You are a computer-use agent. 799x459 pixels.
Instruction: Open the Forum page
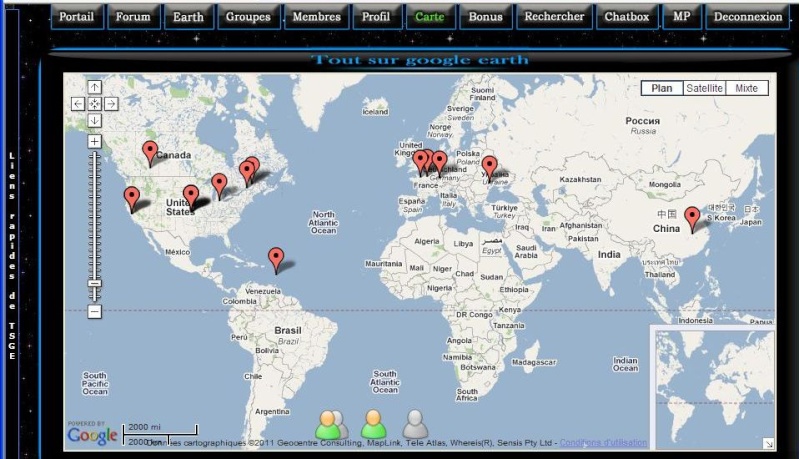click(x=134, y=17)
